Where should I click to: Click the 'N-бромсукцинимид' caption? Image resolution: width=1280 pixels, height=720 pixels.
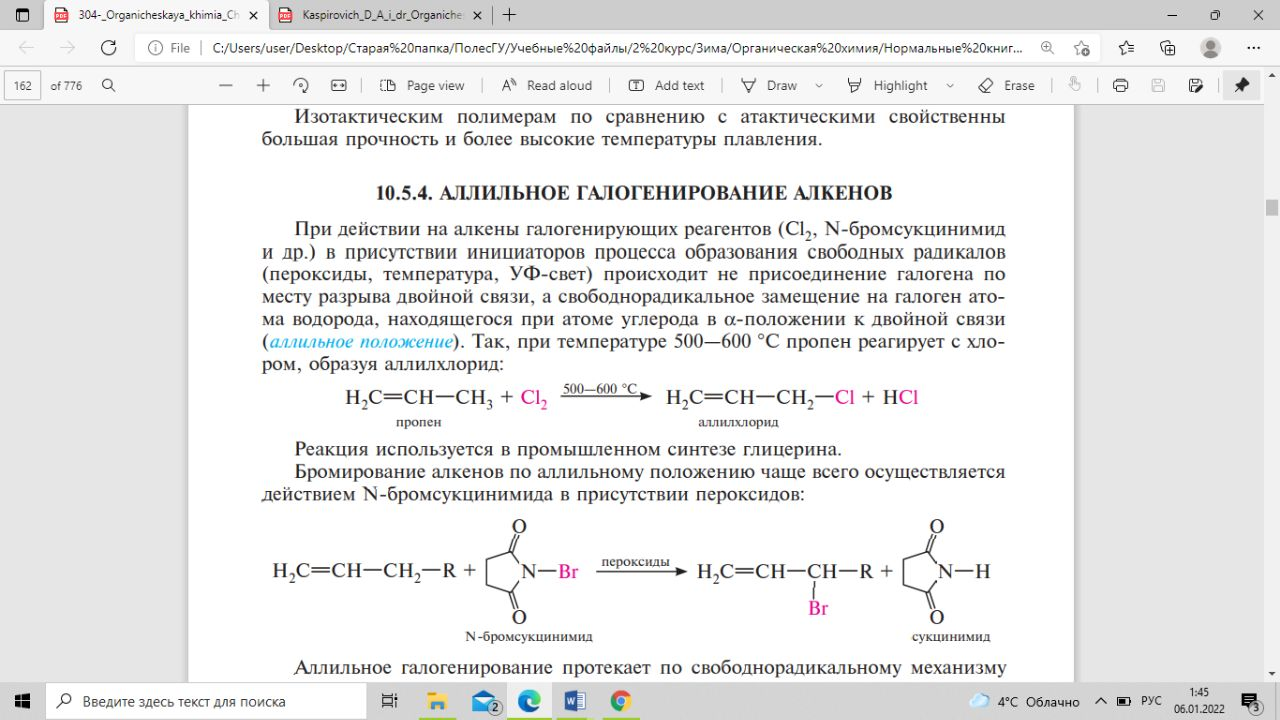point(529,636)
